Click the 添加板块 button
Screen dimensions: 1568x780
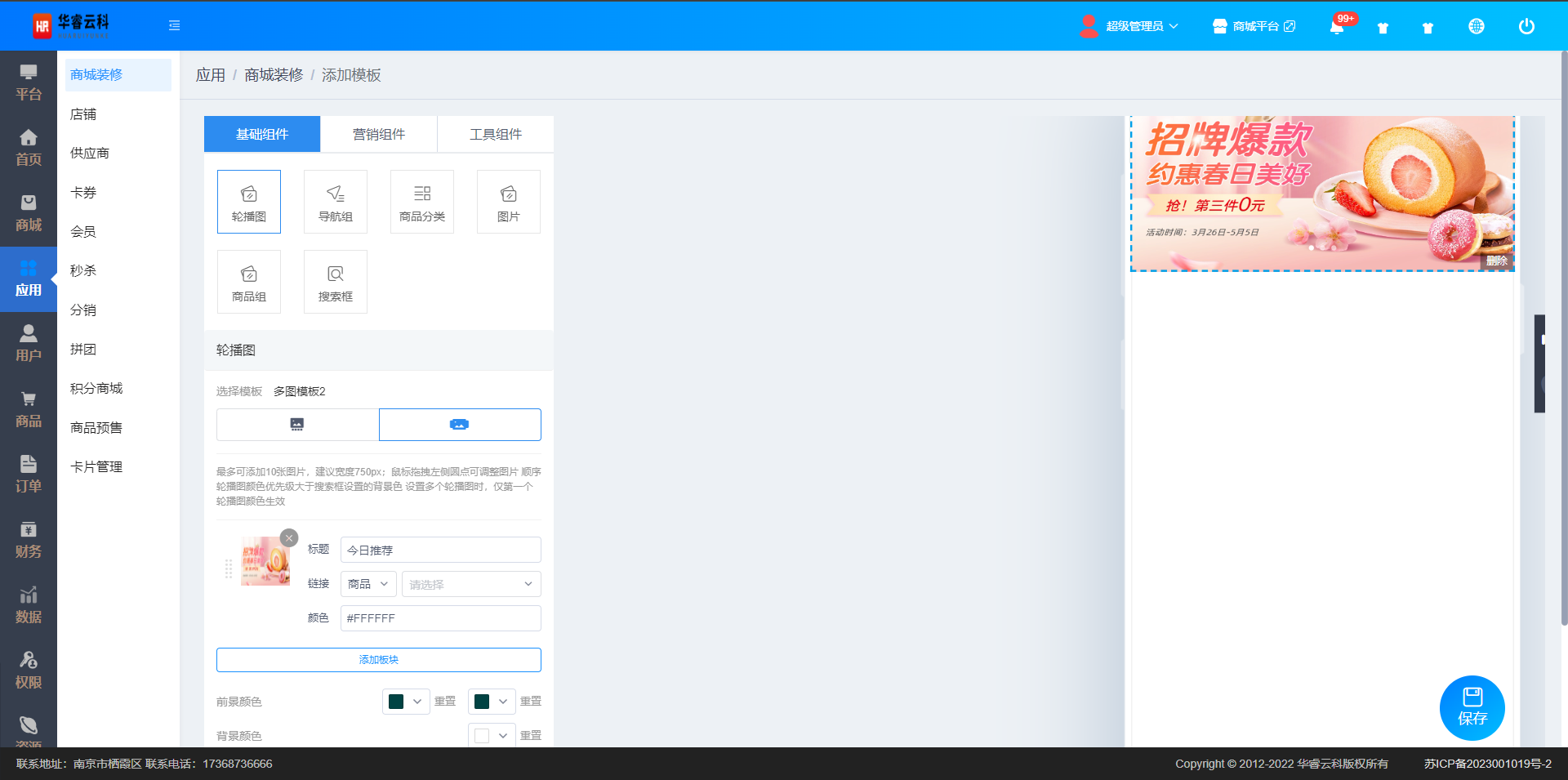379,660
